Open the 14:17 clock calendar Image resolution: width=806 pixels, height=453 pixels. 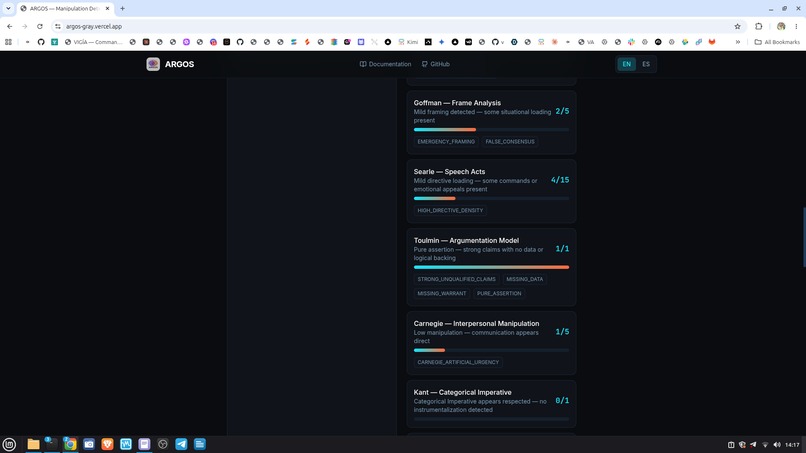point(792,445)
